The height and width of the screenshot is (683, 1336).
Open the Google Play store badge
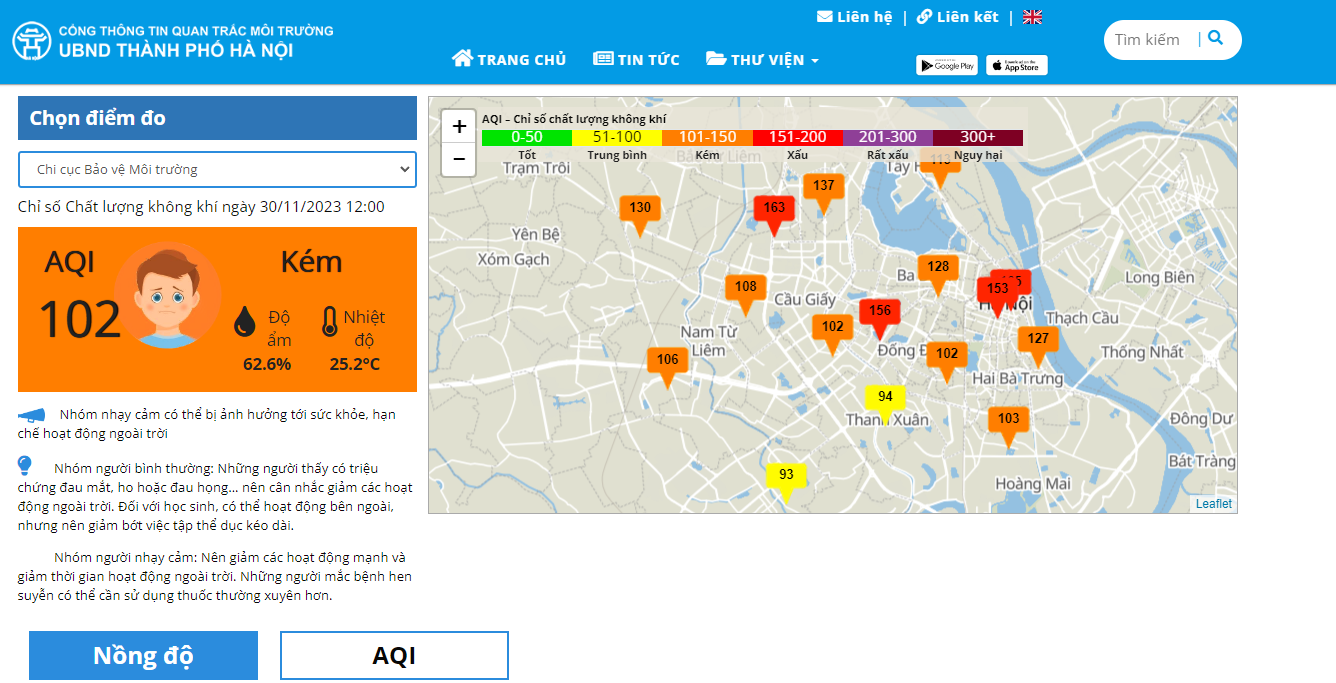946,66
